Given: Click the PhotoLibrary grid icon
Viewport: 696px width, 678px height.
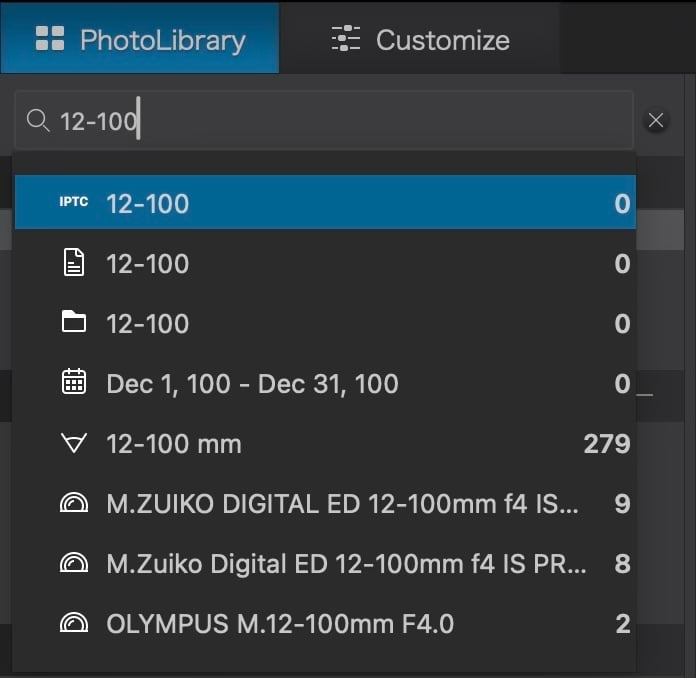Looking at the screenshot, I should pos(49,39).
